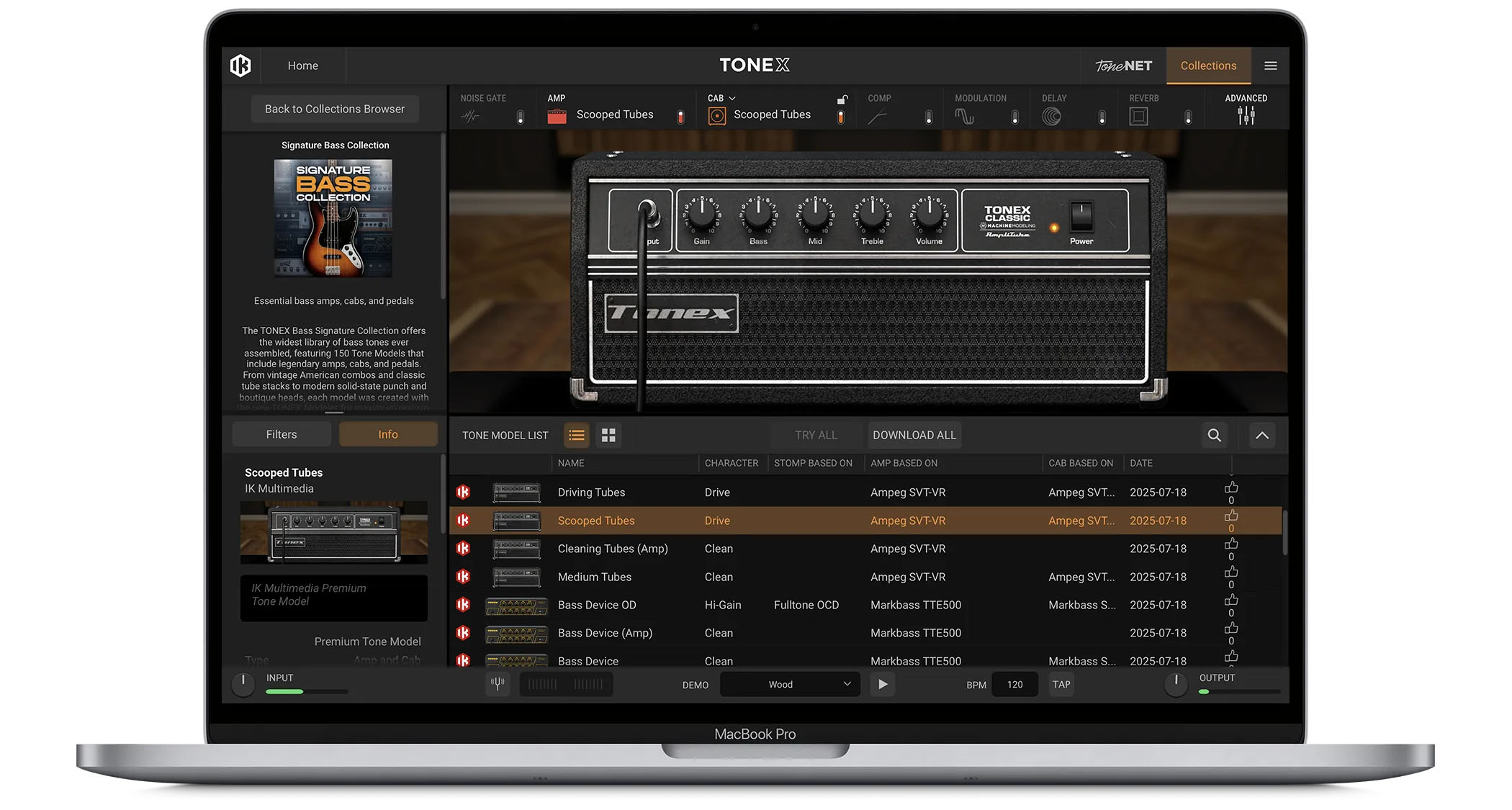
Task: Open the Demo Wood dropdown
Action: tap(790, 684)
